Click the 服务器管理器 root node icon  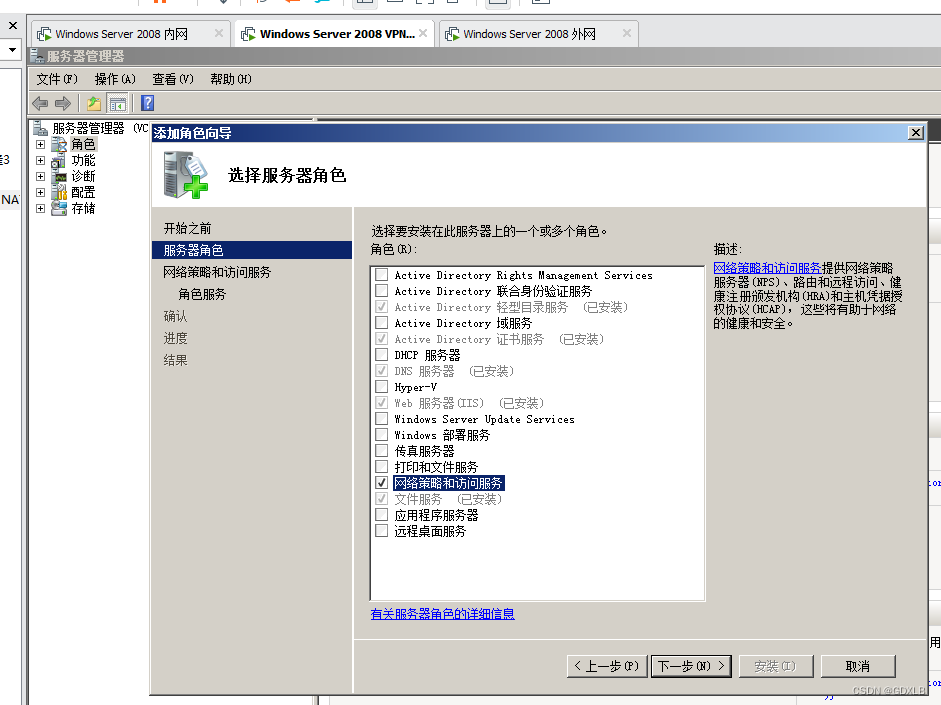[x=40, y=128]
